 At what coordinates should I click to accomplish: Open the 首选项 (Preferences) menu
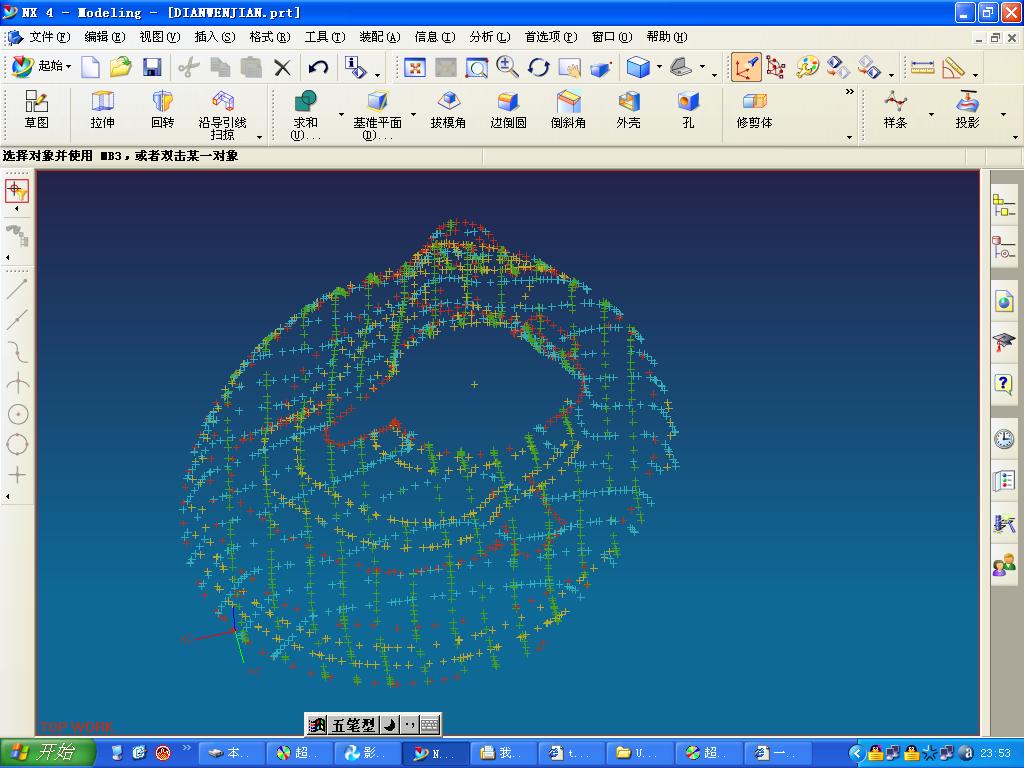(551, 37)
